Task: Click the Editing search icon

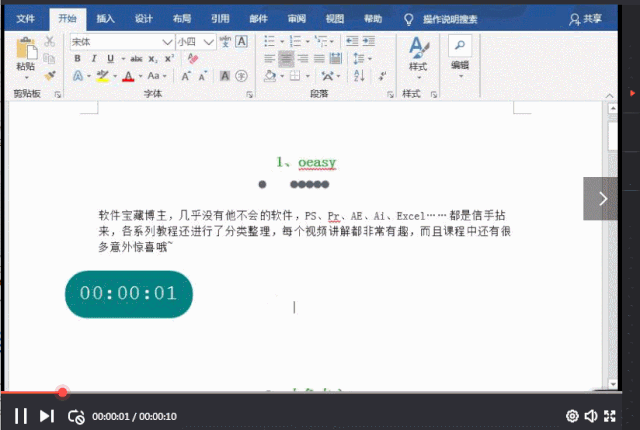Action: (x=459, y=47)
